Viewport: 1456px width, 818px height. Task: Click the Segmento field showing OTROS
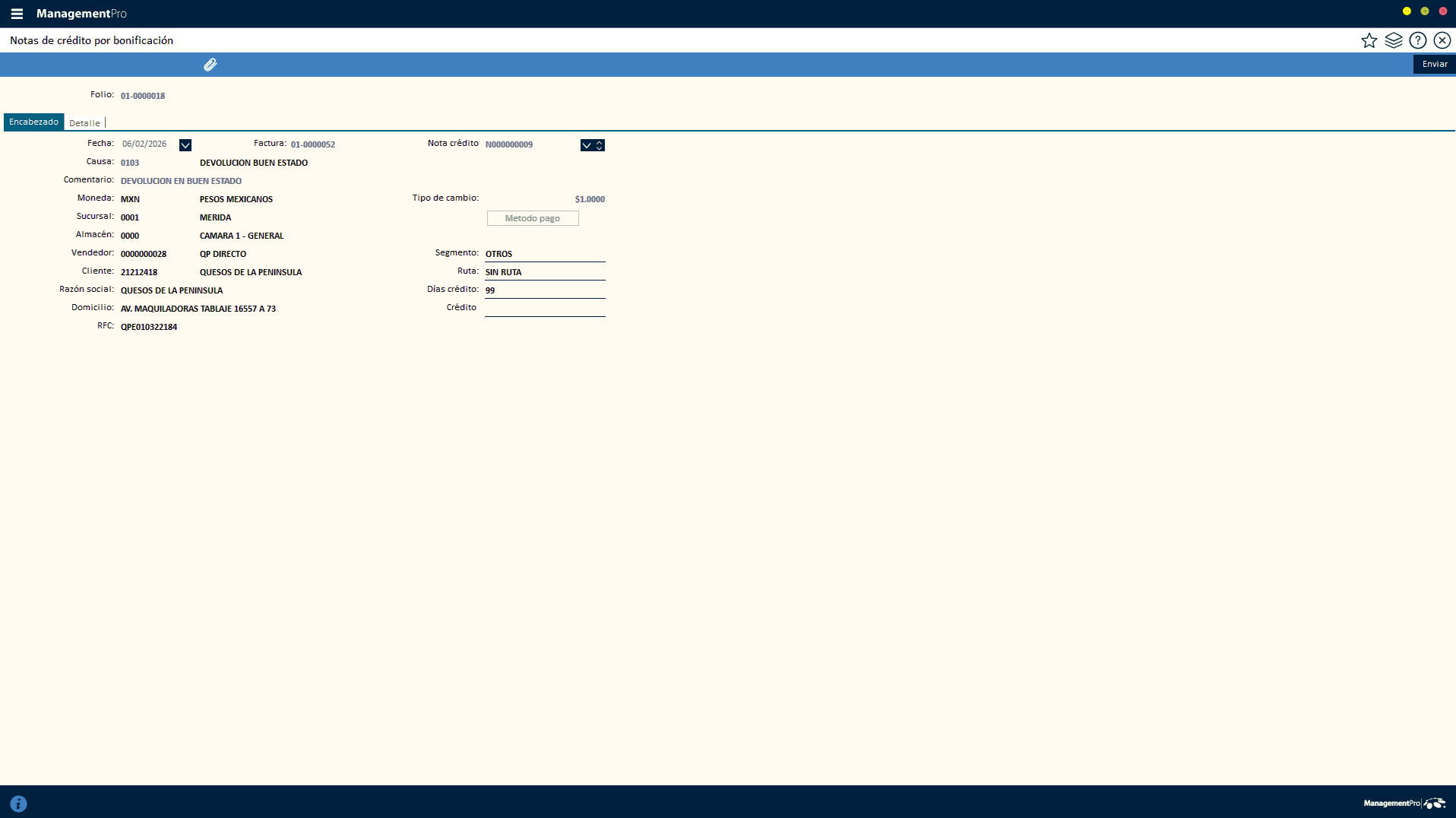pyautogui.click(x=545, y=254)
